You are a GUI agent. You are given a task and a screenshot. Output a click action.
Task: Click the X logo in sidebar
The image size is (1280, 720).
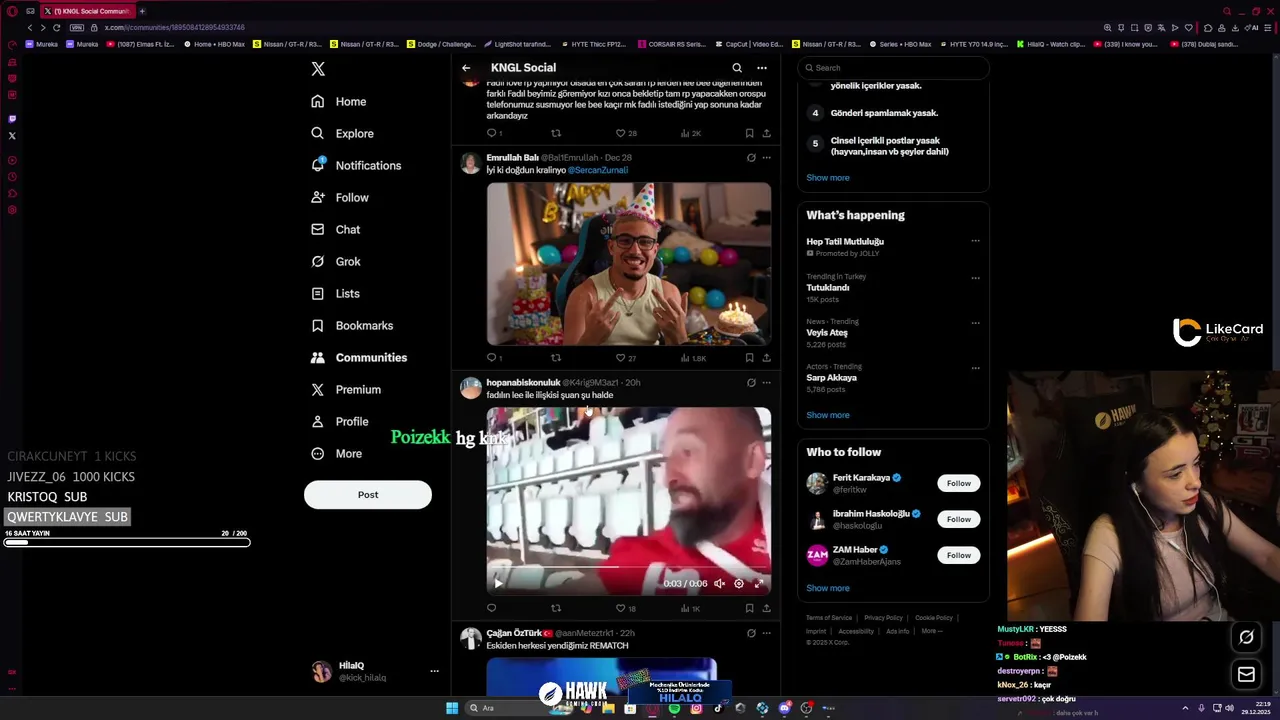coord(318,69)
